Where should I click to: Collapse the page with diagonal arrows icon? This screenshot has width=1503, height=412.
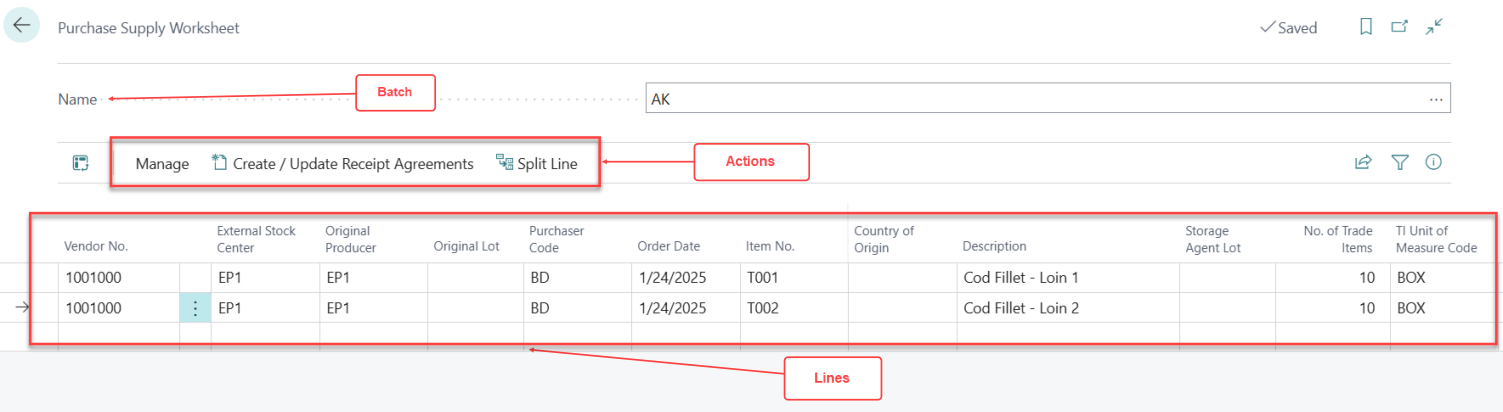[x=1434, y=28]
